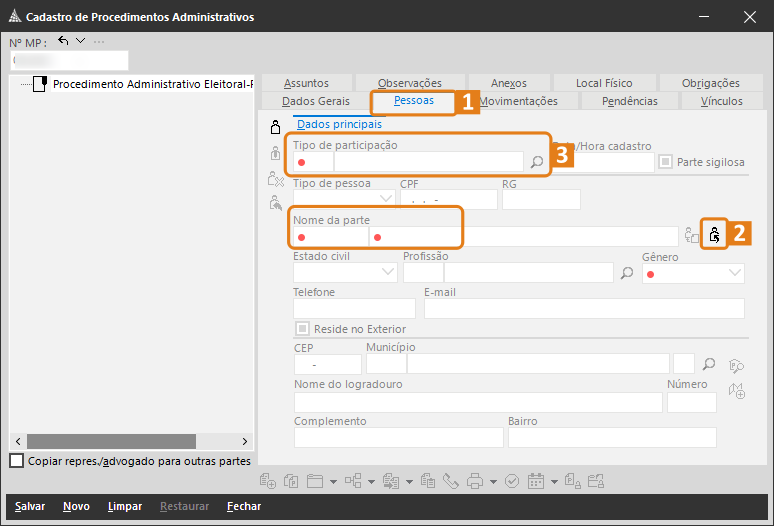Click the CPF input field
The image size is (774, 526).
(x=449, y=199)
